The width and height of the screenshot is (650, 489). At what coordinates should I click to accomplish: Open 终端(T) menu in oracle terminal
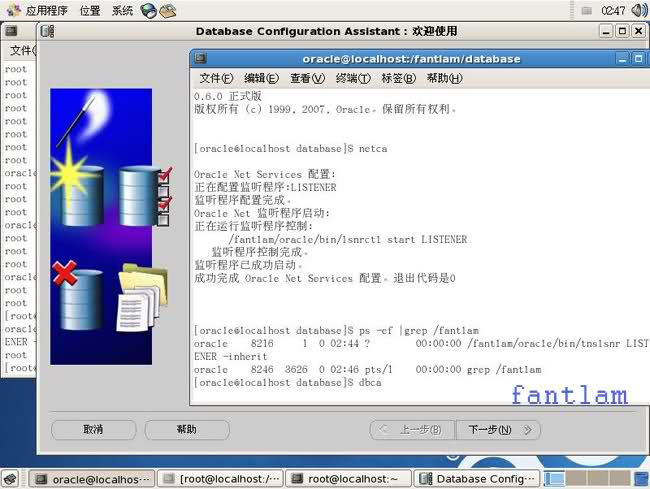(x=353, y=78)
